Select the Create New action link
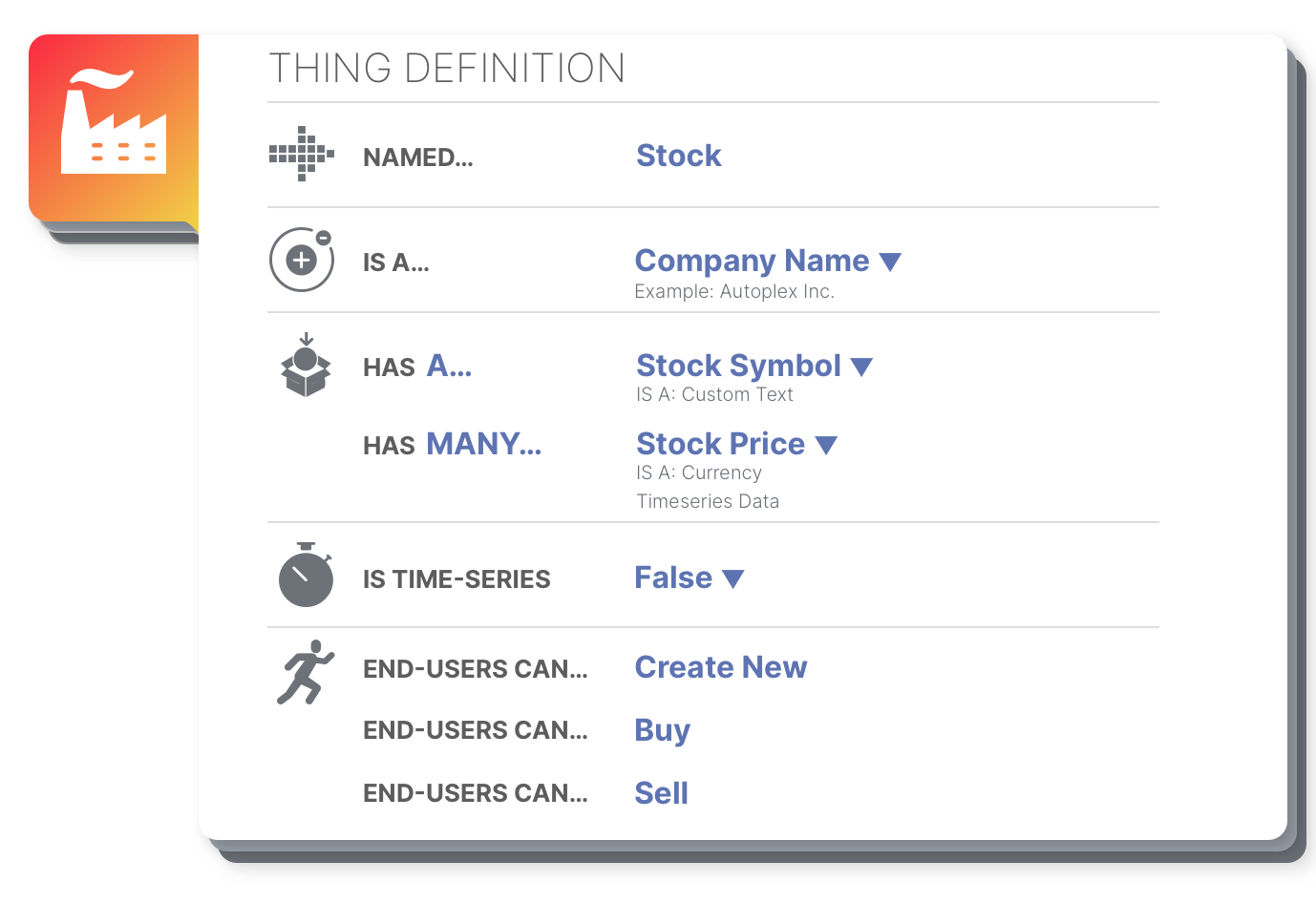Viewport: 1316px width, 903px height. [721, 667]
